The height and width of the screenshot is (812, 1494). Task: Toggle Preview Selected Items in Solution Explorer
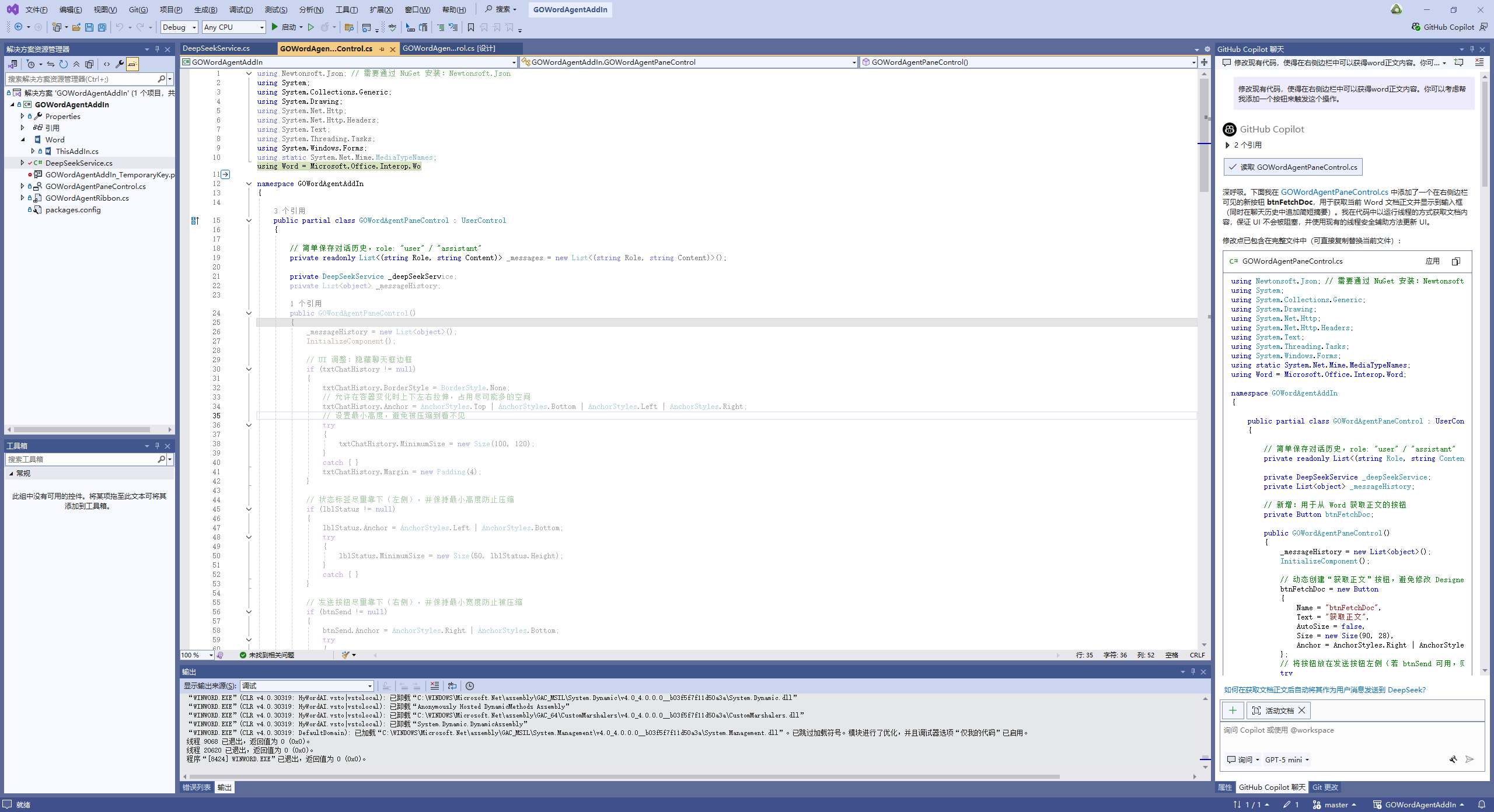click(132, 64)
